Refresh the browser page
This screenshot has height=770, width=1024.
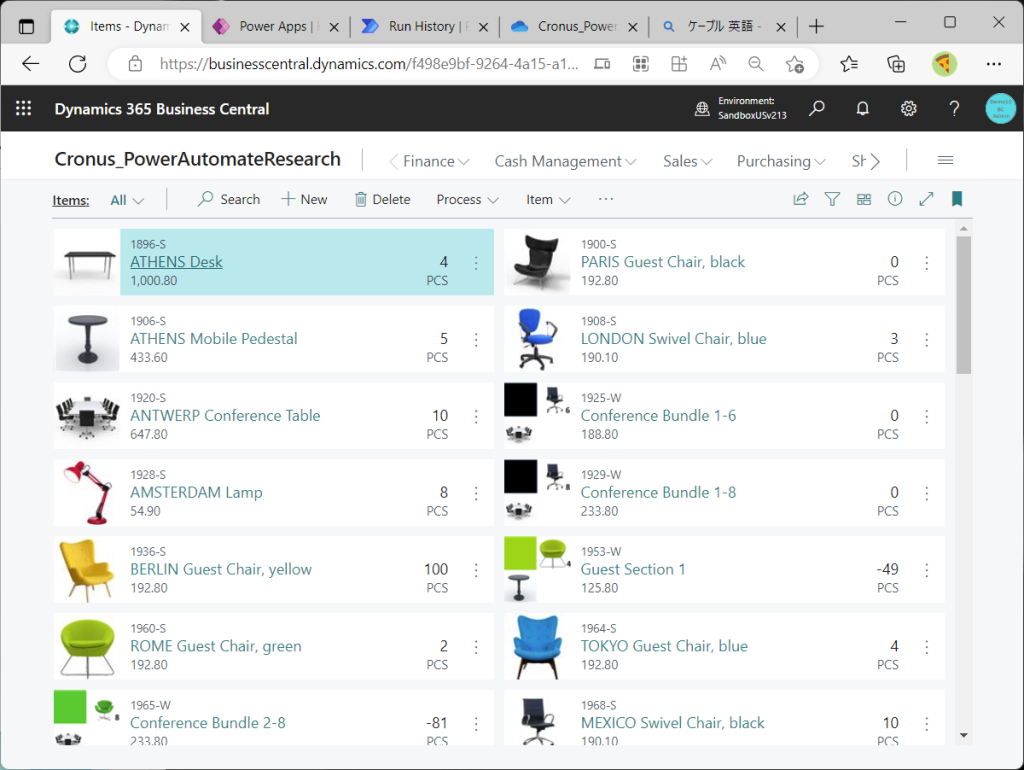tap(78, 64)
